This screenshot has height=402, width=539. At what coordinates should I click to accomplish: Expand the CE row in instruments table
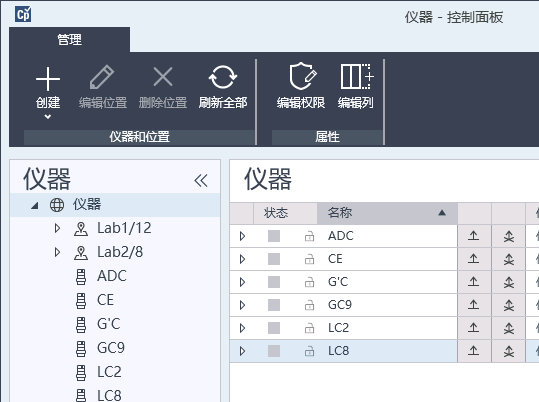click(x=242, y=259)
